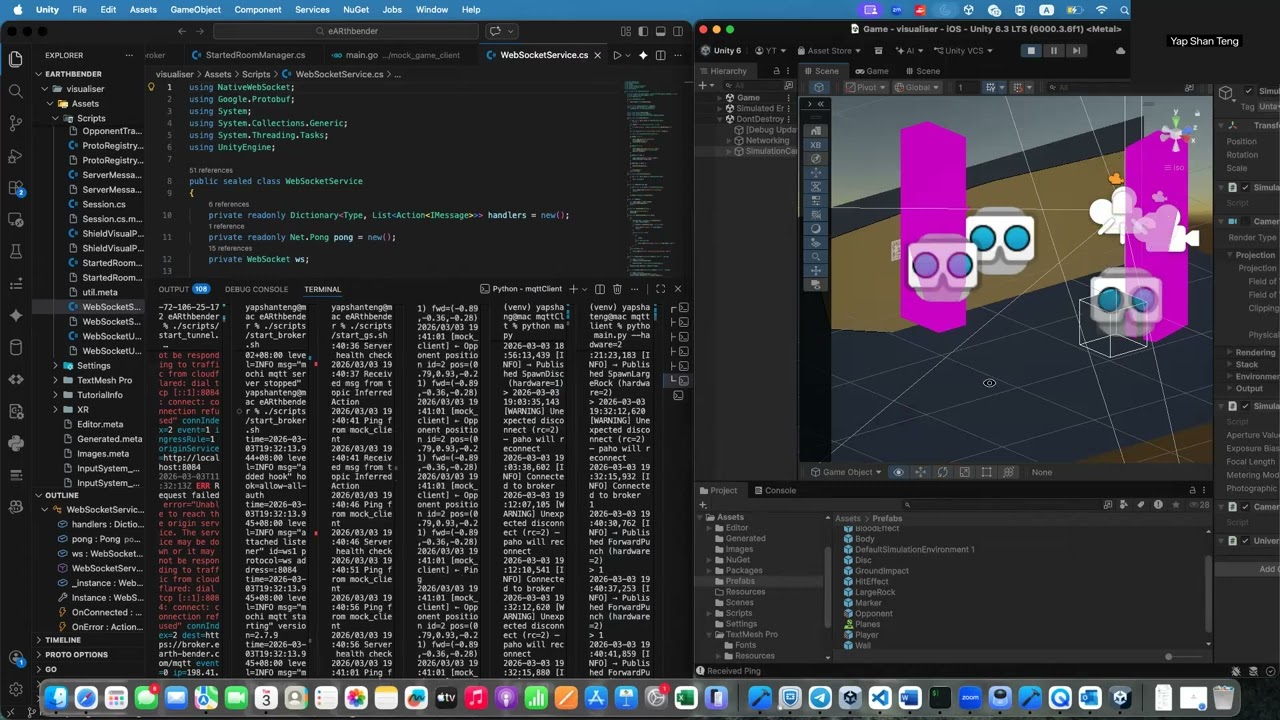Open the Explorer view in VS Code activity bar
The image size is (1280, 720).
15,60
